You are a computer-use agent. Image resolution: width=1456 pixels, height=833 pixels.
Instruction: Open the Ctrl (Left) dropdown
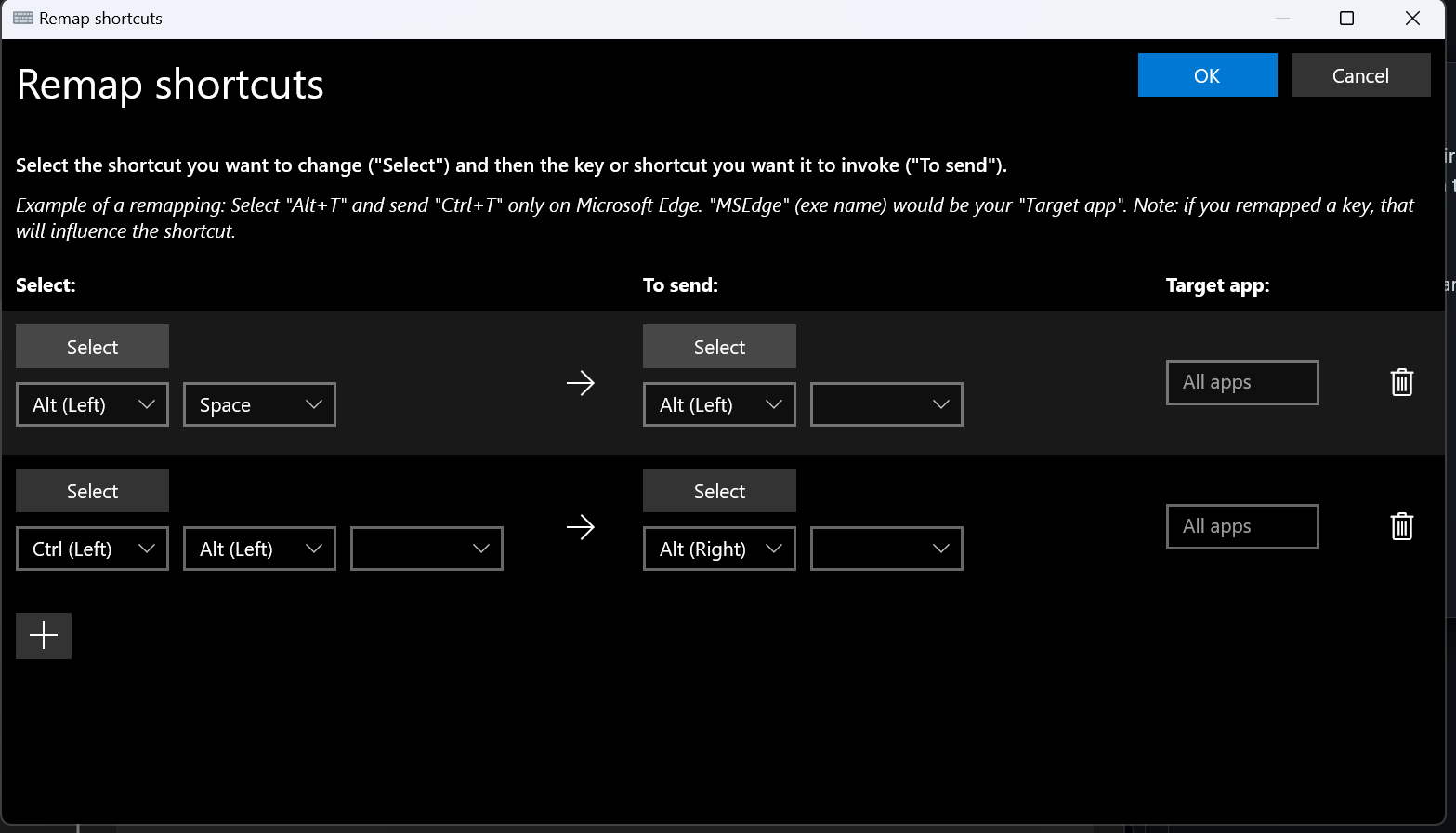coord(92,549)
